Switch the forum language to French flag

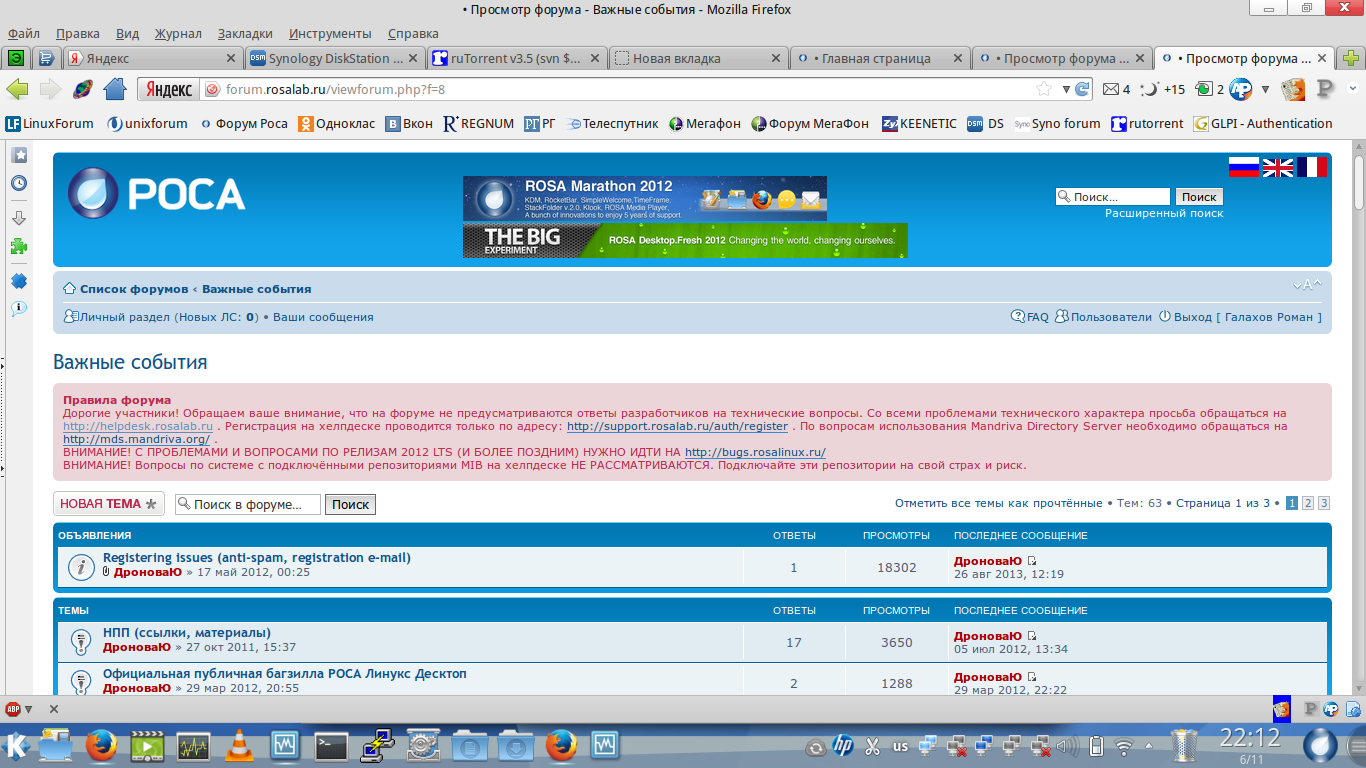click(x=1312, y=167)
